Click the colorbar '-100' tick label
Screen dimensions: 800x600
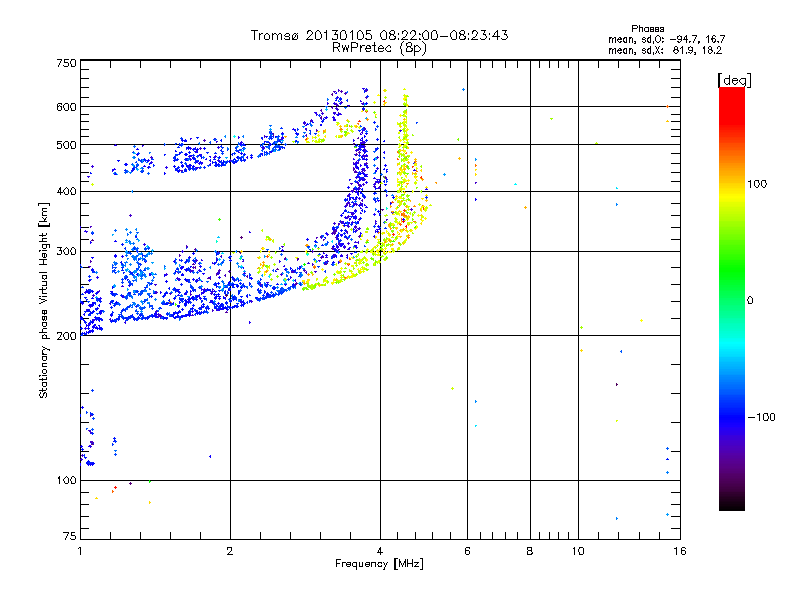[x=761, y=417]
